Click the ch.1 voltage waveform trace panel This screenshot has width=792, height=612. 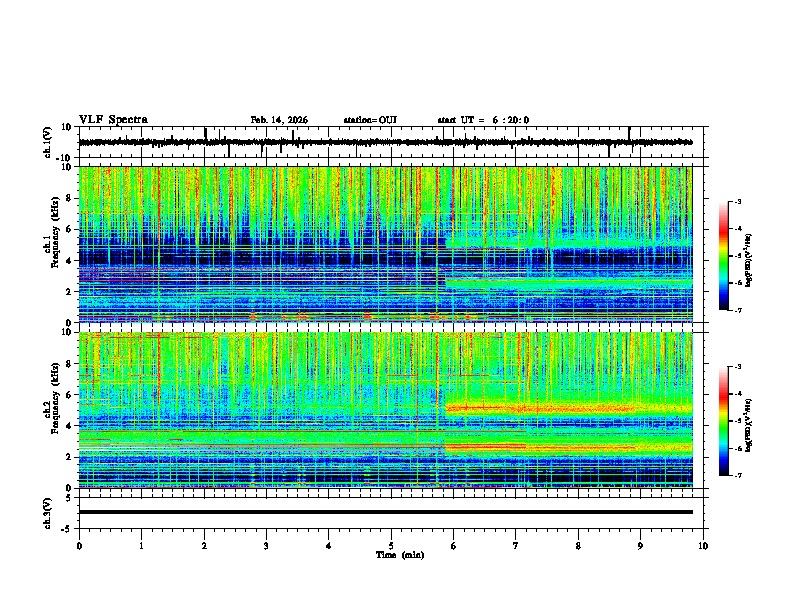click(x=390, y=142)
